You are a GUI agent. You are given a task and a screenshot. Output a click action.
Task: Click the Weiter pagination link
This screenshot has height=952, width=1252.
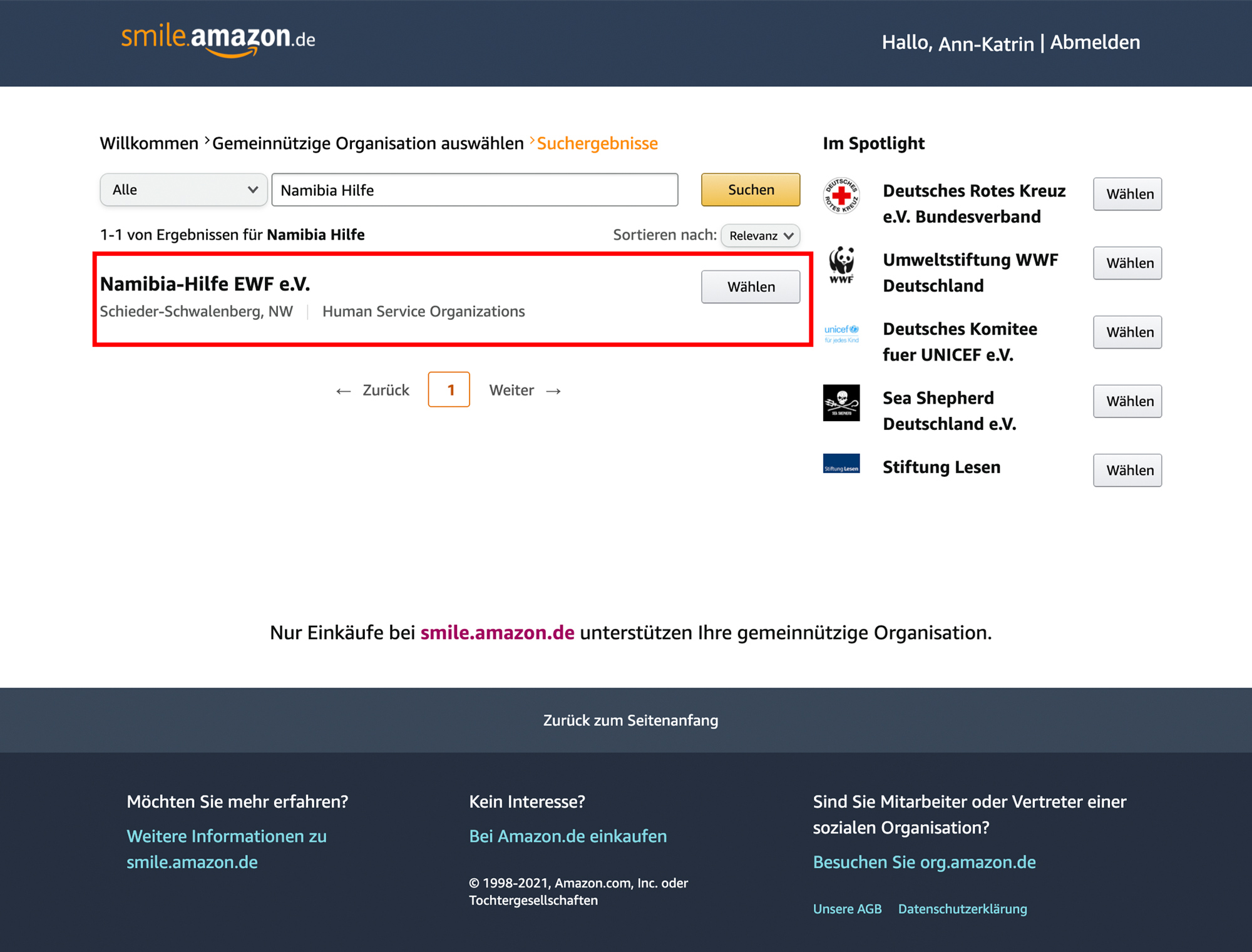[x=525, y=390]
